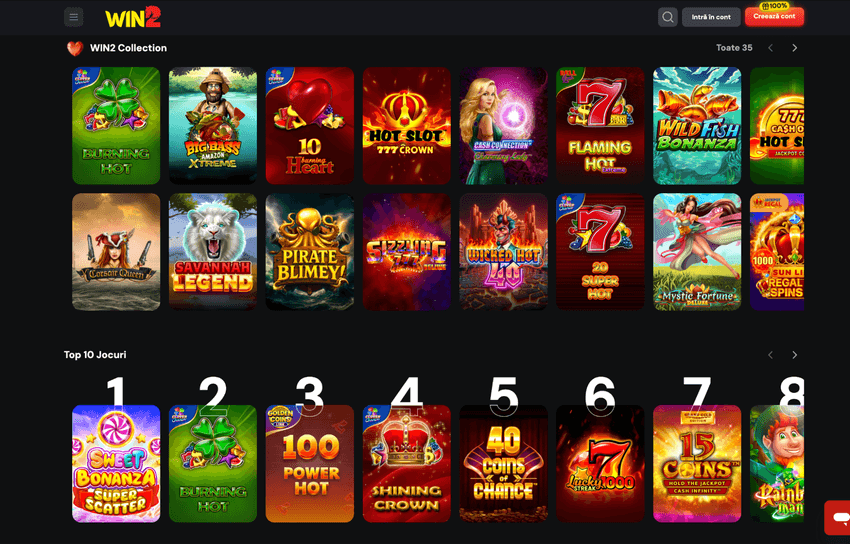Open the Mystic Fortune Deluxe game
Screen dimensions: 850x544
697,252
